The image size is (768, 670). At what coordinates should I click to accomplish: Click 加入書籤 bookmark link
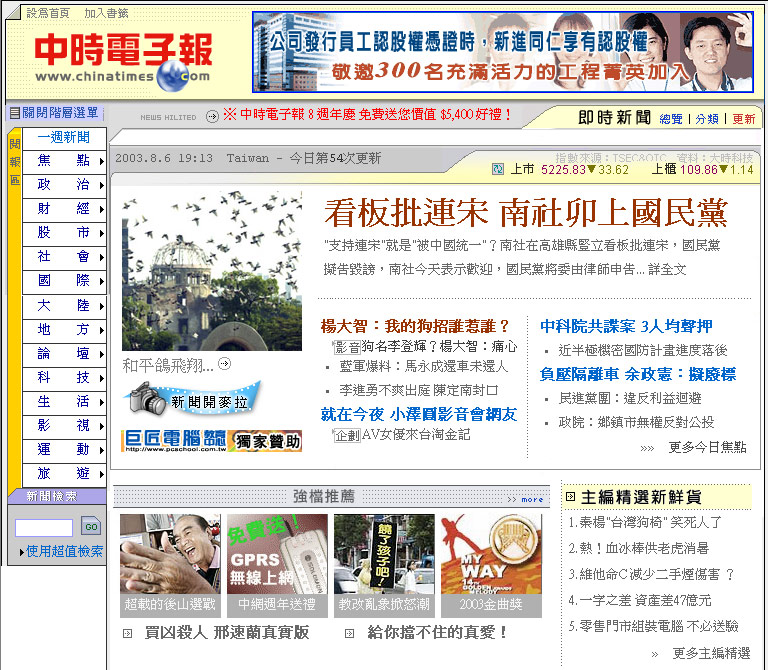click(106, 13)
